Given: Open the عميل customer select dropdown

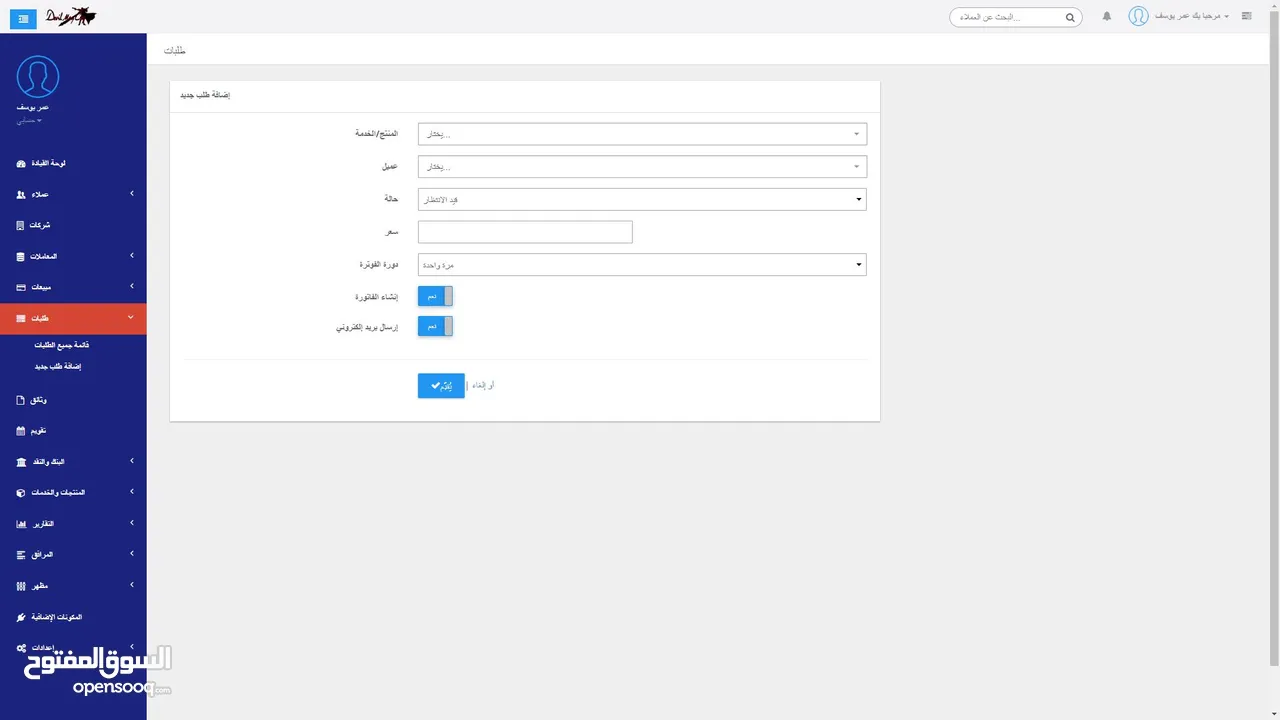Looking at the screenshot, I should click(642, 167).
